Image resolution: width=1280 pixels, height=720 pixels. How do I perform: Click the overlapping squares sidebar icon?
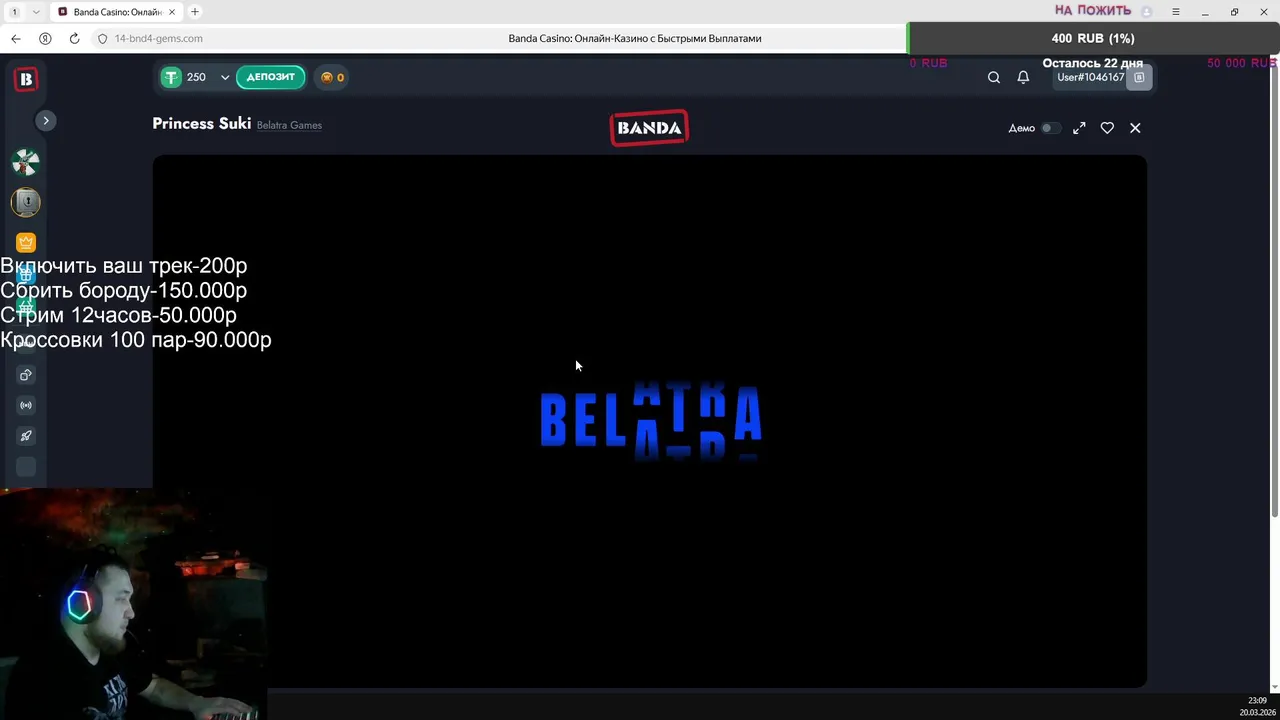tap(26, 375)
